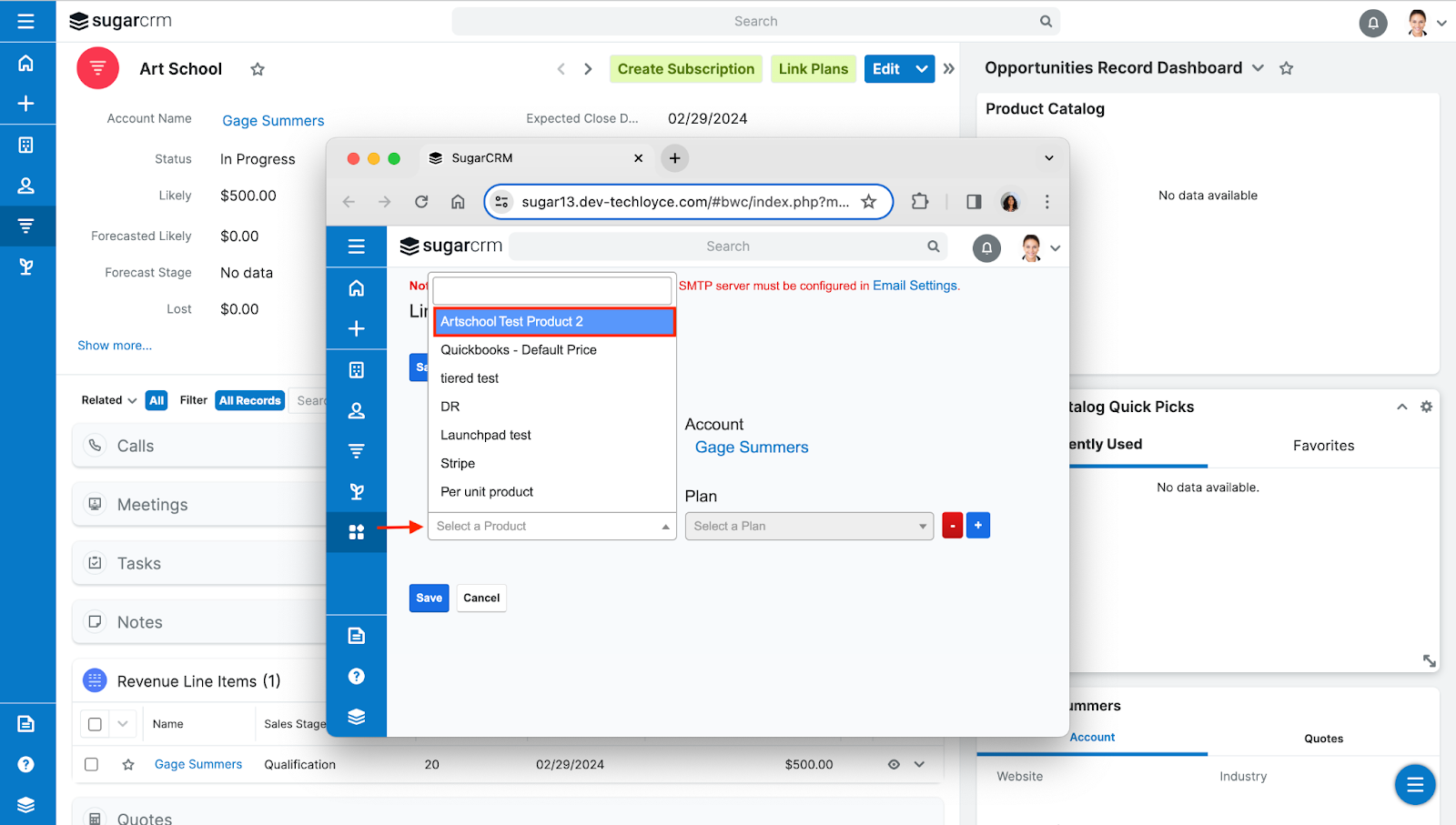Choose Artschool Test Product 2 option
This screenshot has width=1456, height=825.
pos(554,322)
